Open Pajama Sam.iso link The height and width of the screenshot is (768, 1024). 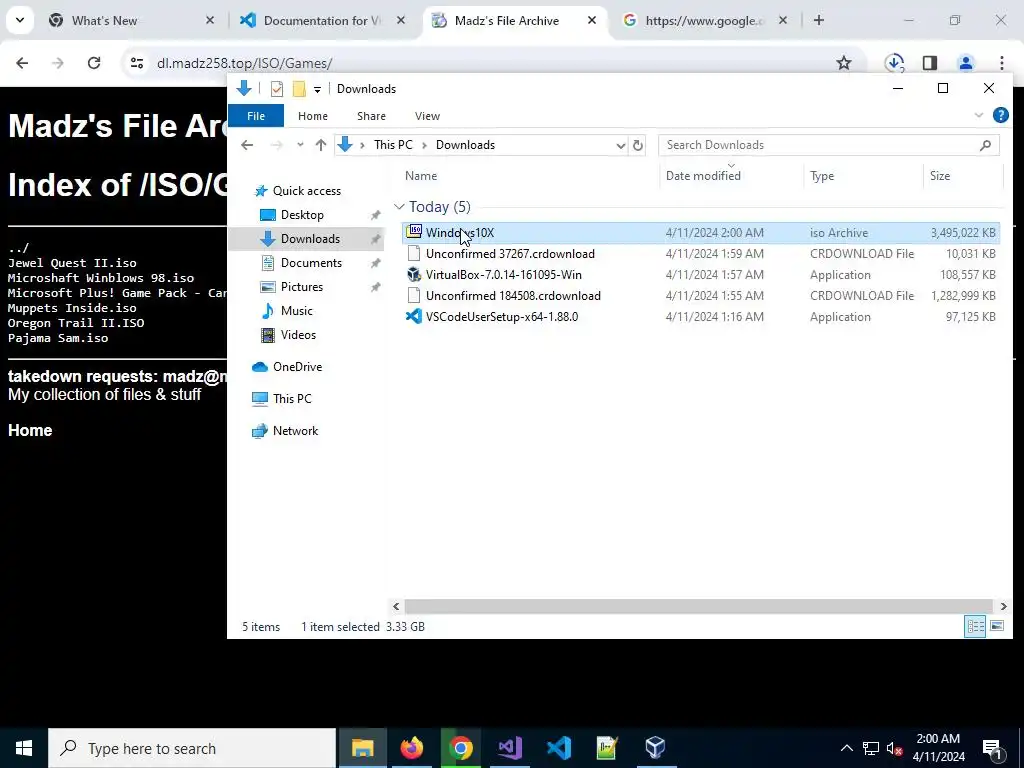pos(58,338)
